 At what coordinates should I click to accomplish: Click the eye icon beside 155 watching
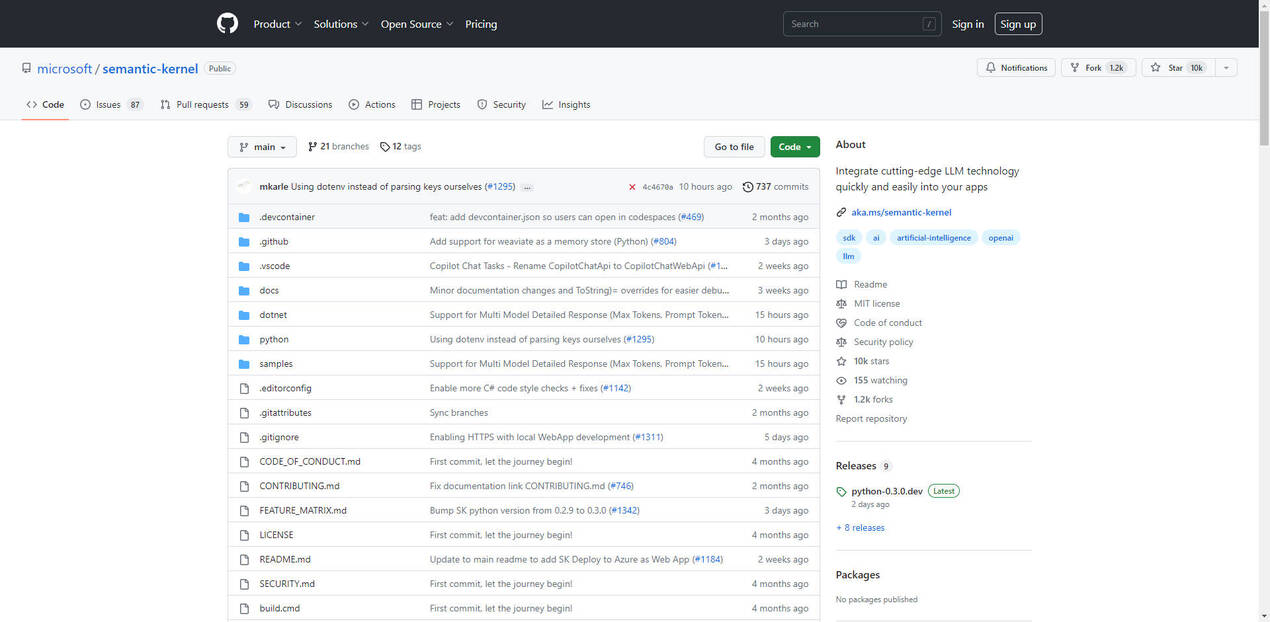pos(841,381)
